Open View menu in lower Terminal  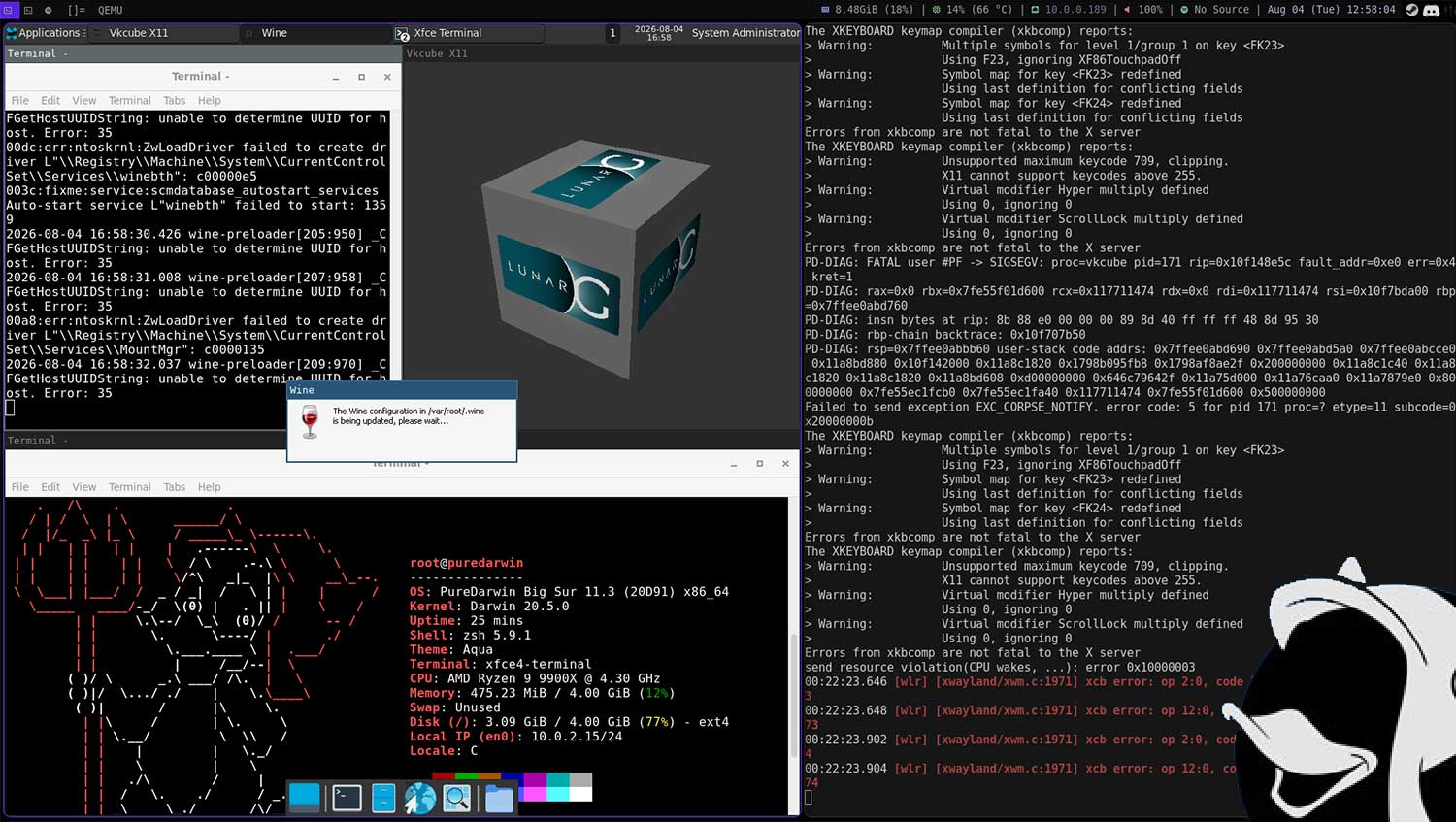[84, 487]
